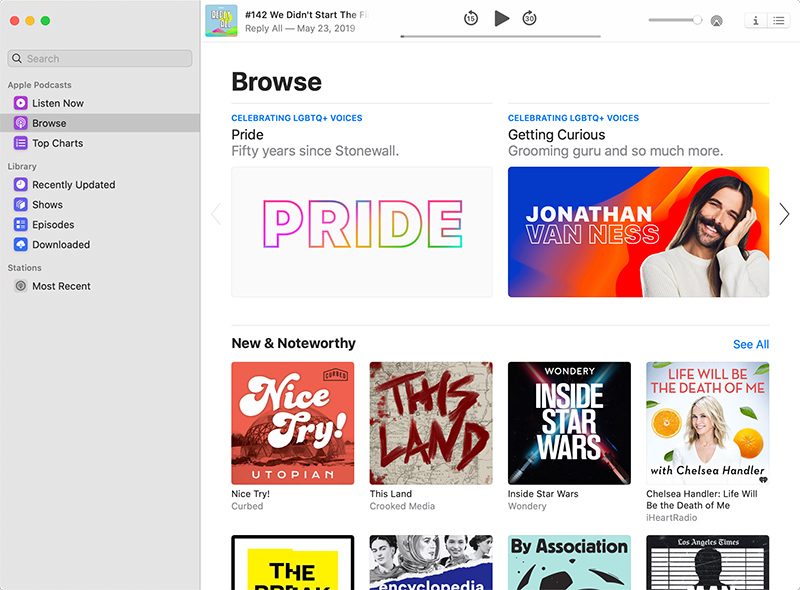
Task: Open the yellow 'THE' podcast artwork
Action: (x=293, y=562)
